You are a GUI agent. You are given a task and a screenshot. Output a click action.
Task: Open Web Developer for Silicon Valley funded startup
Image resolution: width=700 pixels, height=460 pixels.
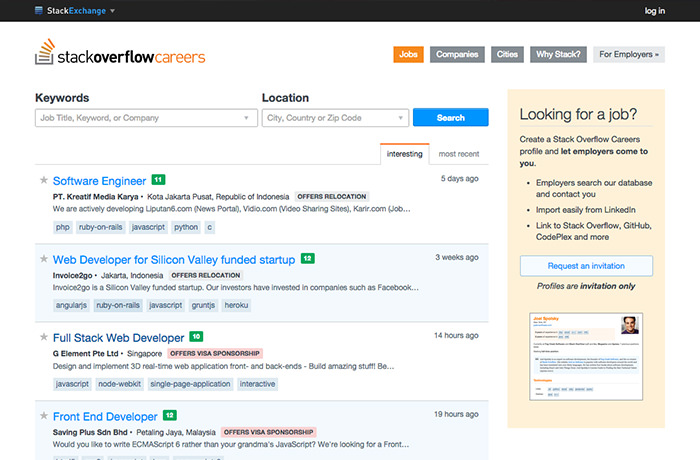[174, 259]
